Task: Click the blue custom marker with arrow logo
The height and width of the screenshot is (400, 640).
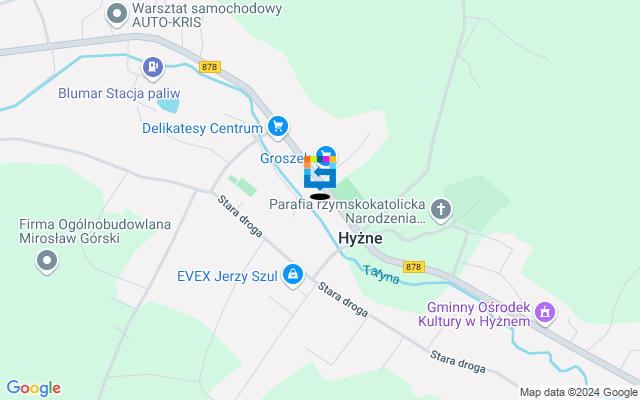Action: [320, 174]
